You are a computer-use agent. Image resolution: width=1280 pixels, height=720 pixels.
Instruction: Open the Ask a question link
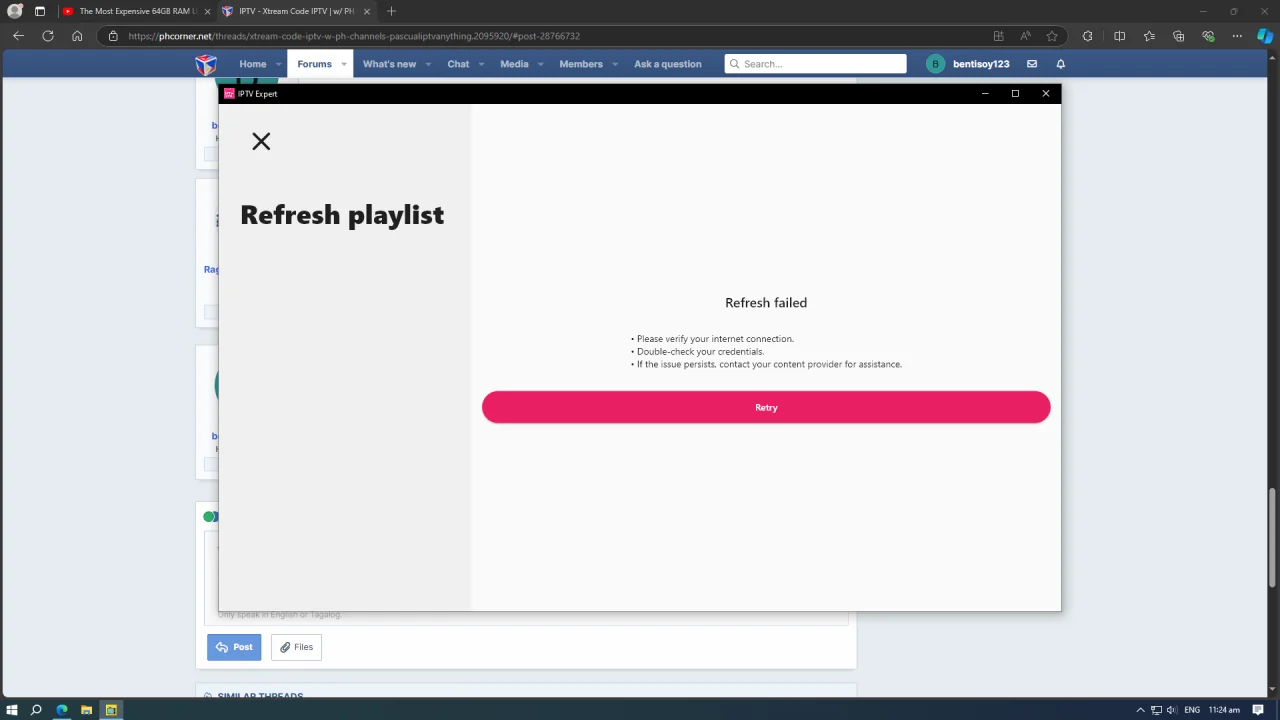tap(668, 64)
